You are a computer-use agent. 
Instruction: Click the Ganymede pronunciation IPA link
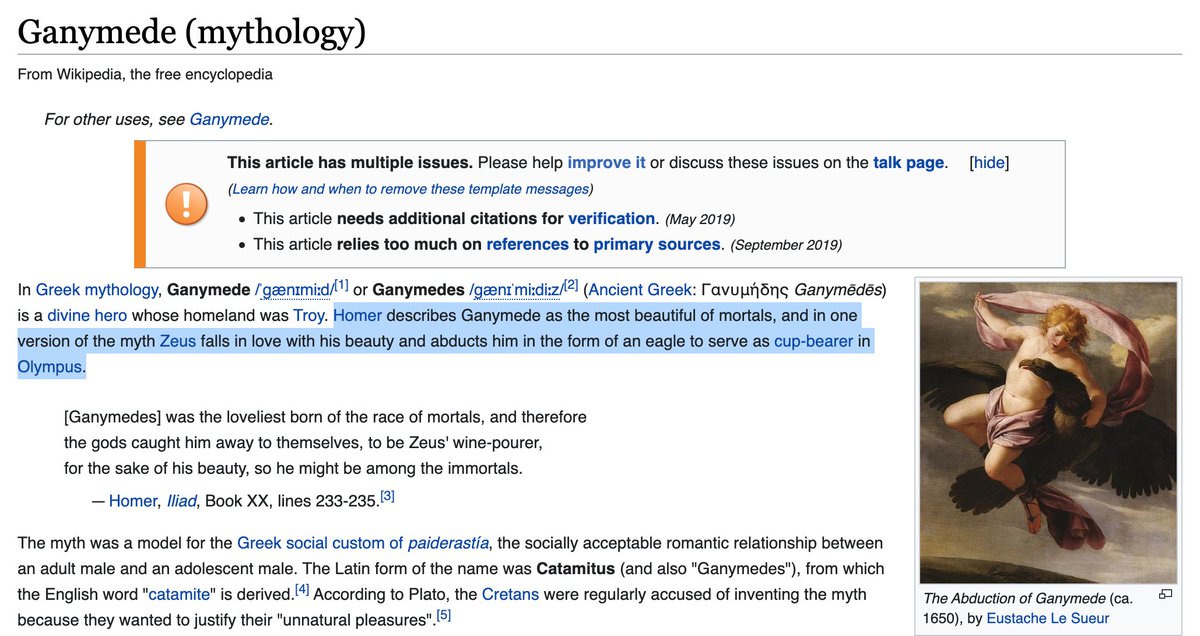(x=295, y=290)
